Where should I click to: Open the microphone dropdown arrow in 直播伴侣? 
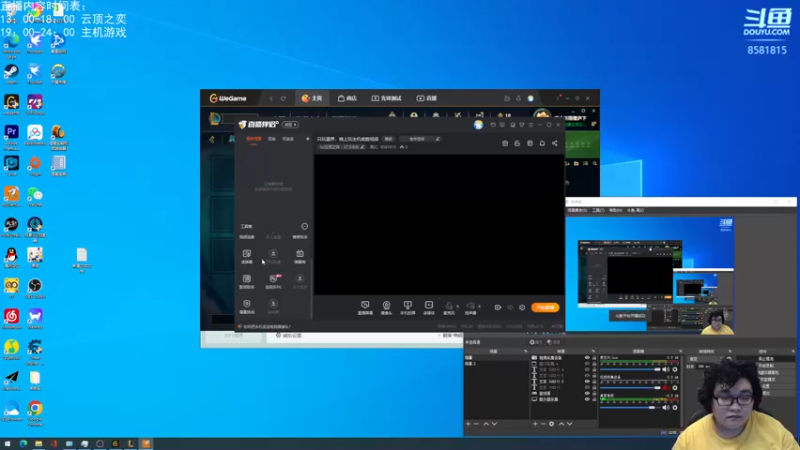pyautogui.click(x=457, y=306)
